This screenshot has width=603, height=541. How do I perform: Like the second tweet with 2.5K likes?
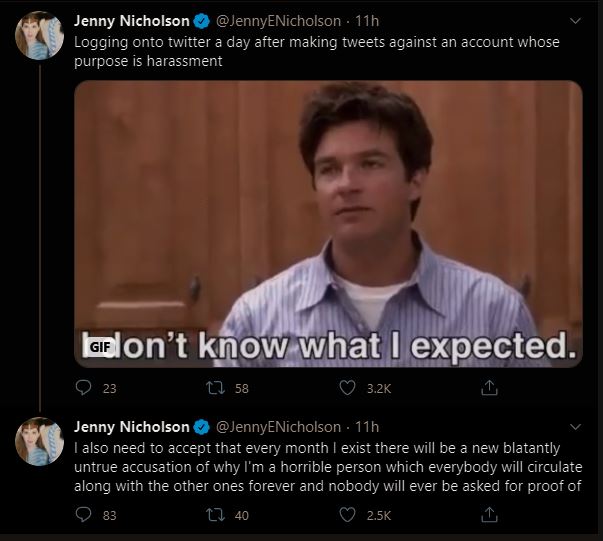pyautogui.click(x=349, y=515)
